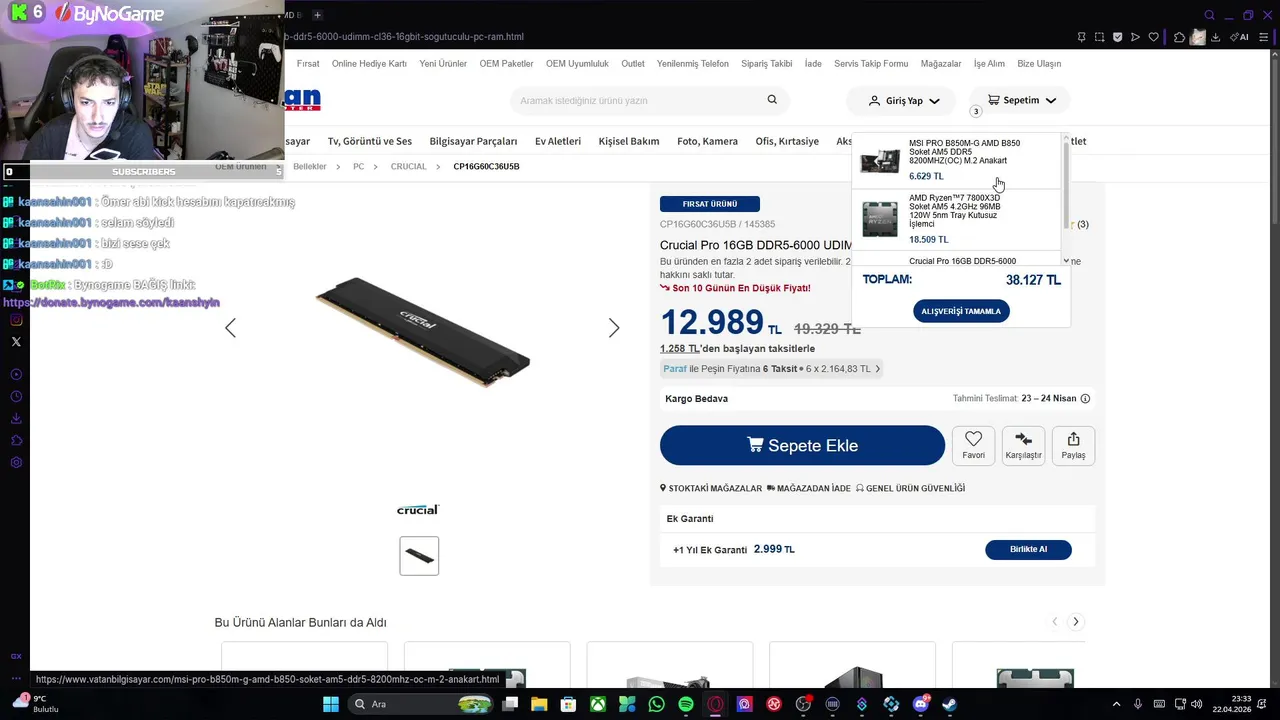Click the snapshot capture icon in address bar
This screenshot has width=1280, height=720.
(1099, 37)
